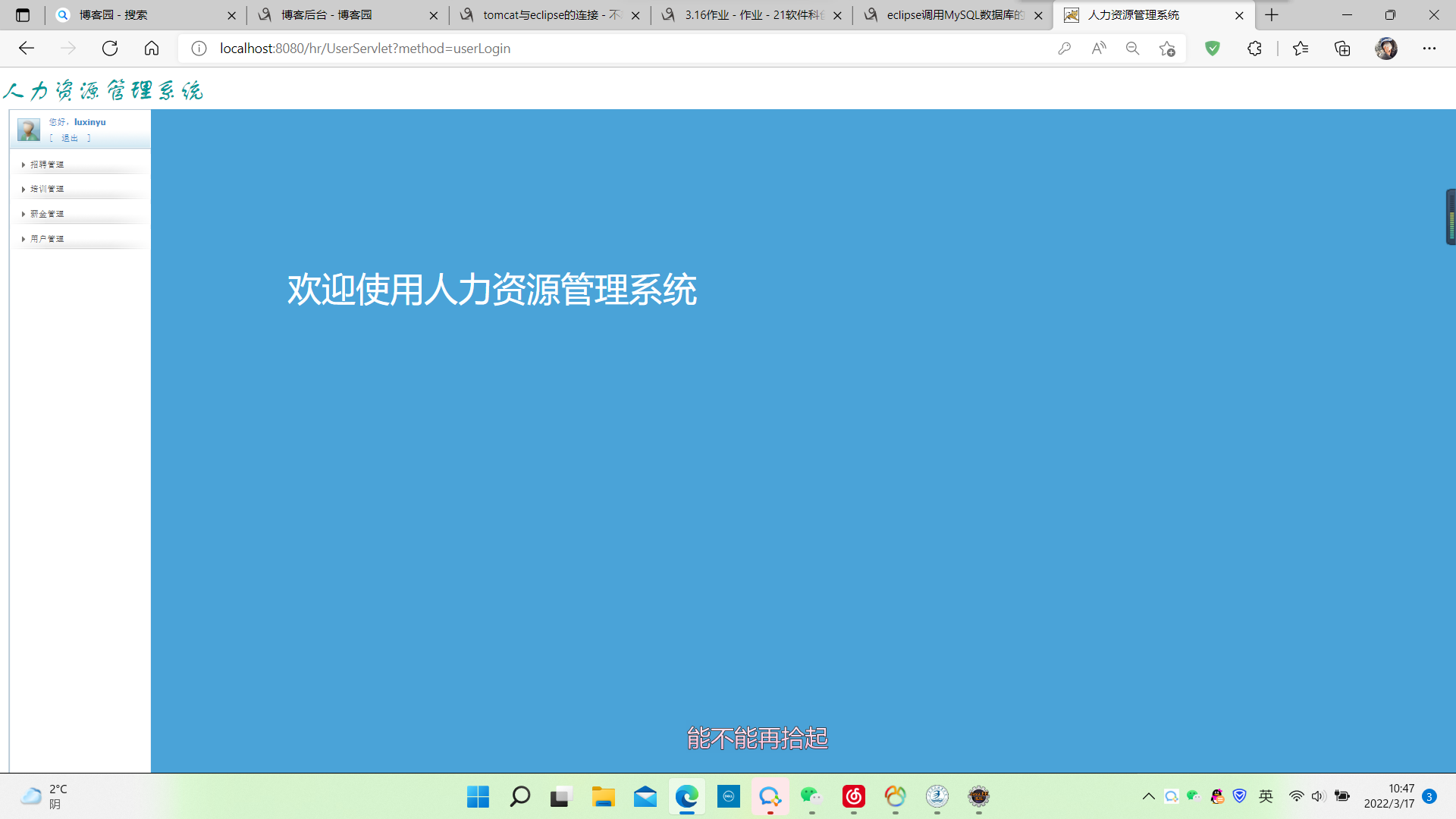1456x819 pixels.
Task: Expand the 培训管理 menu section
Action: click(47, 189)
